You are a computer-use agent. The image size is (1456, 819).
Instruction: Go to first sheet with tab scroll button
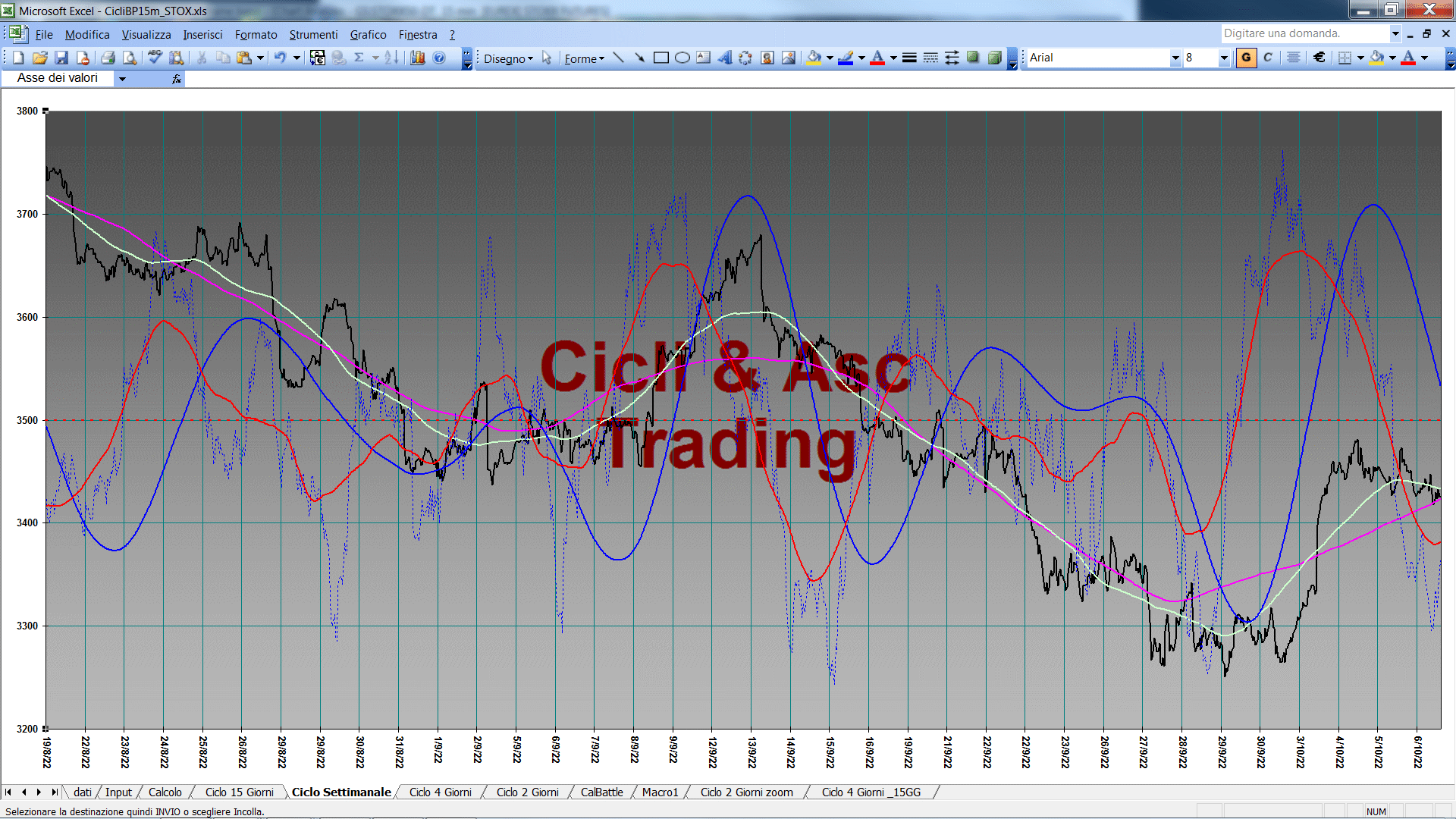[8, 792]
